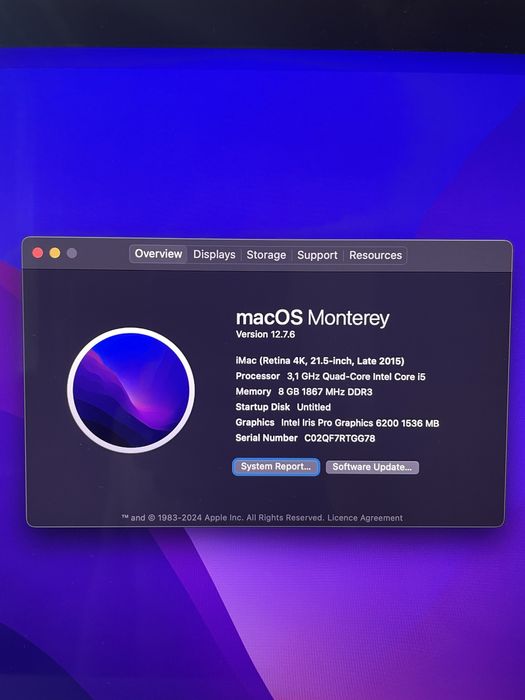Screen dimensions: 525x700
Task: Open Software Update
Action: point(372,467)
